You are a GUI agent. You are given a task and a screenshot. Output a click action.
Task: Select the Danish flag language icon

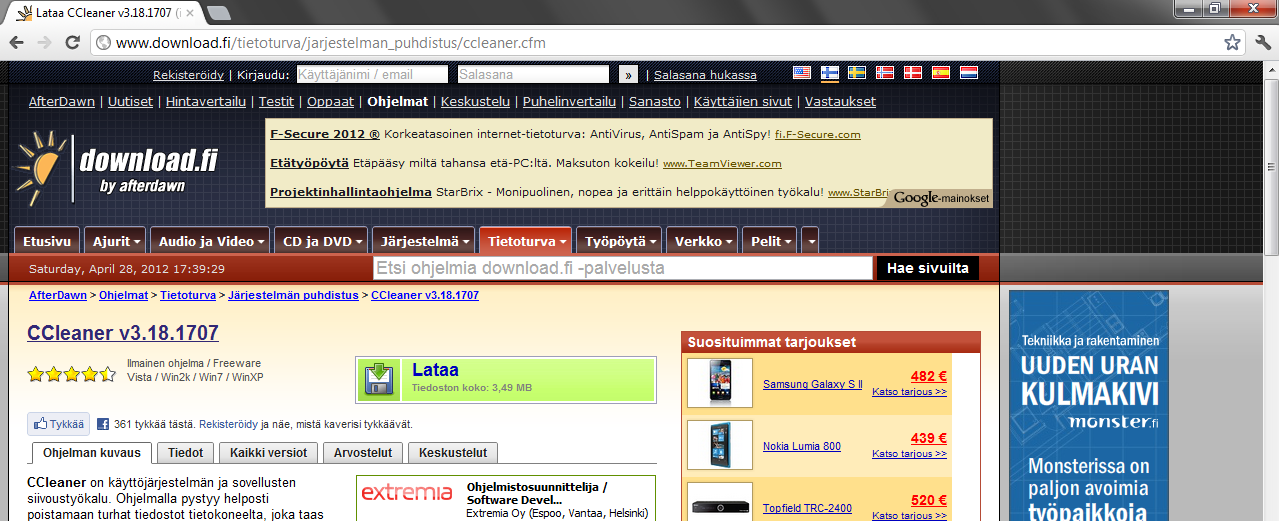[x=913, y=73]
